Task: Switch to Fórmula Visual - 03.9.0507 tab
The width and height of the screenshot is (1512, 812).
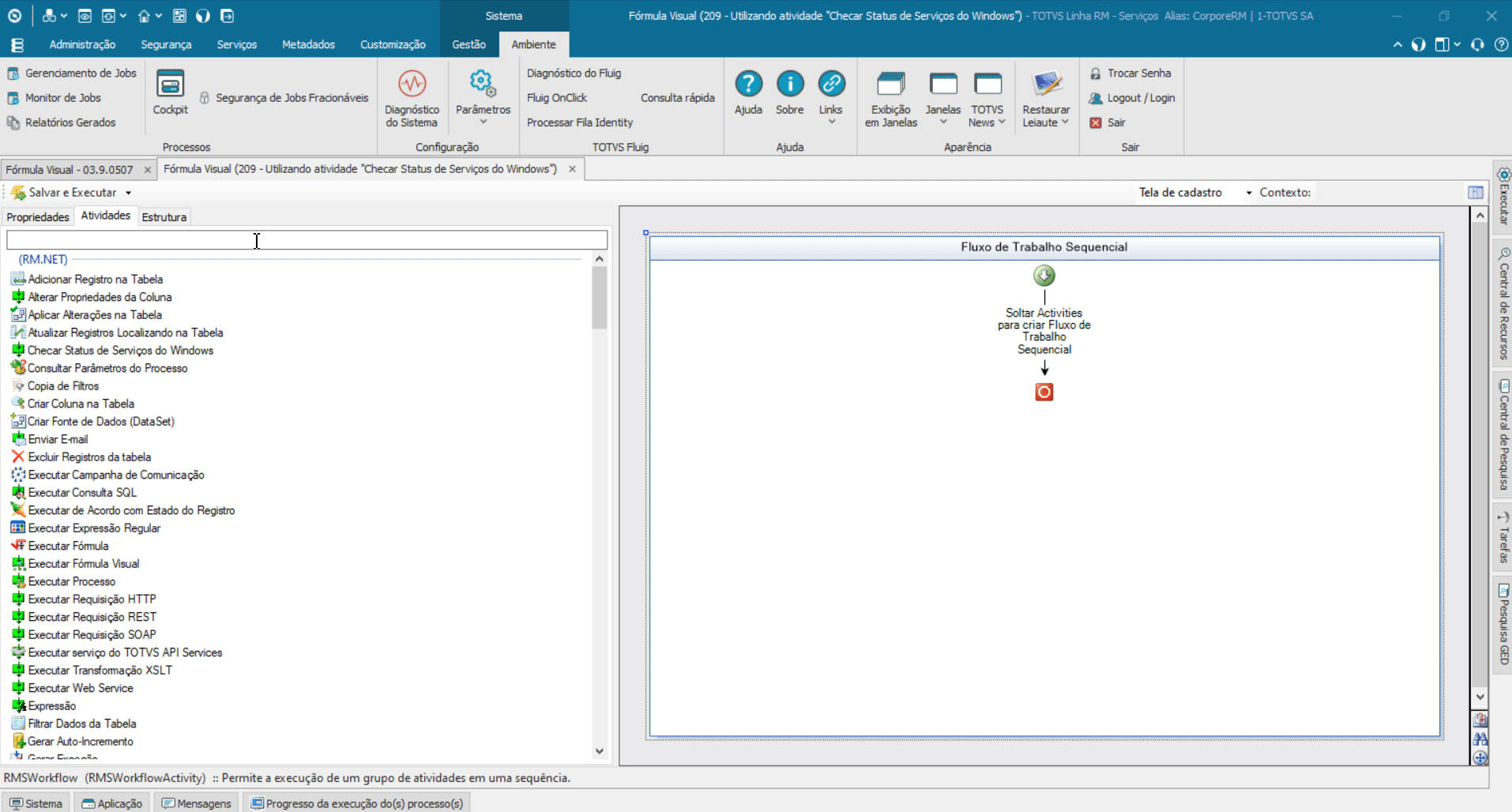Action: [x=70, y=170]
